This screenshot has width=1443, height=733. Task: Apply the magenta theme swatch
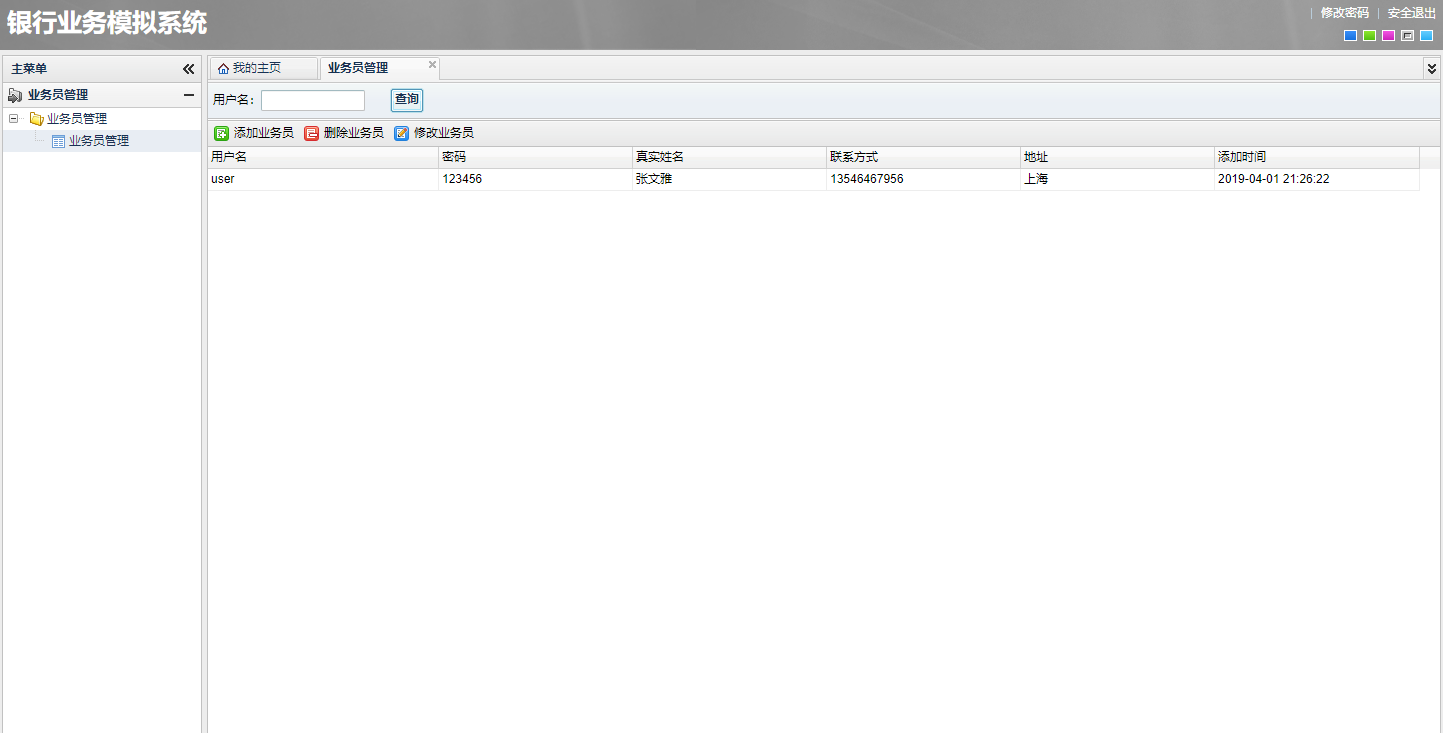point(1388,36)
